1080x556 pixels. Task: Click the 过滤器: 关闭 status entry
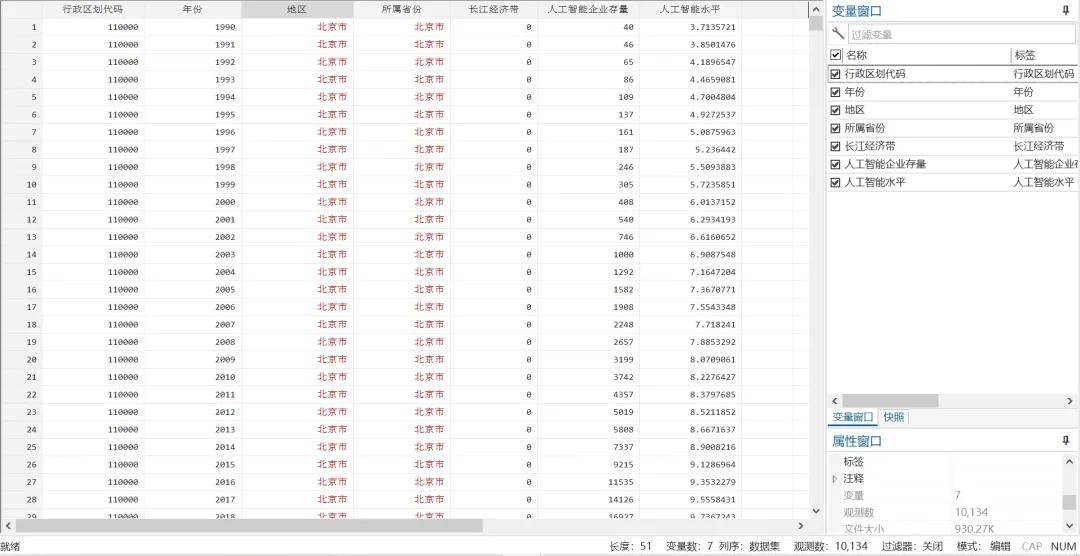[912, 546]
